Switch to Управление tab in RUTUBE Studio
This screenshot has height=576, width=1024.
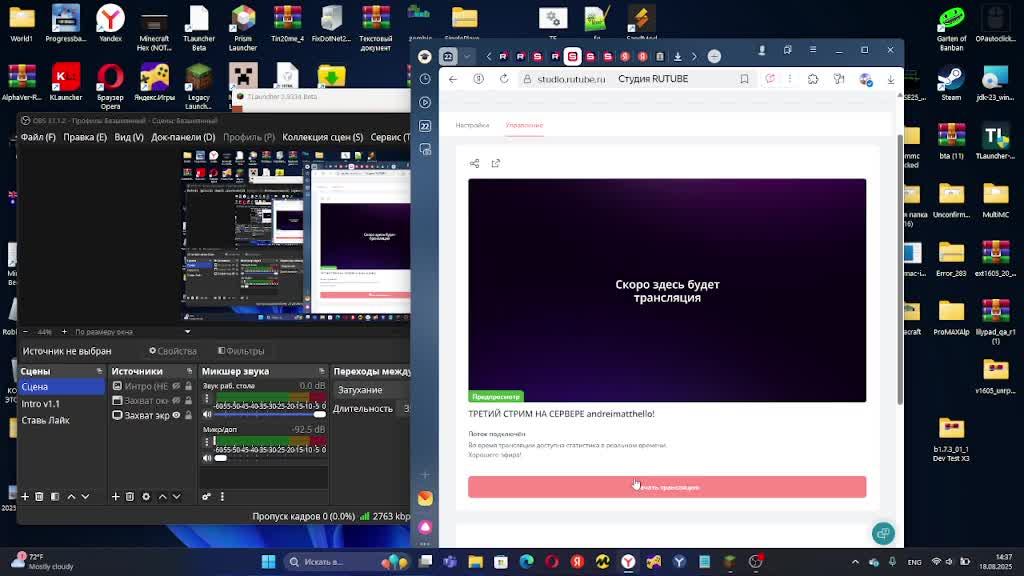(x=524, y=125)
